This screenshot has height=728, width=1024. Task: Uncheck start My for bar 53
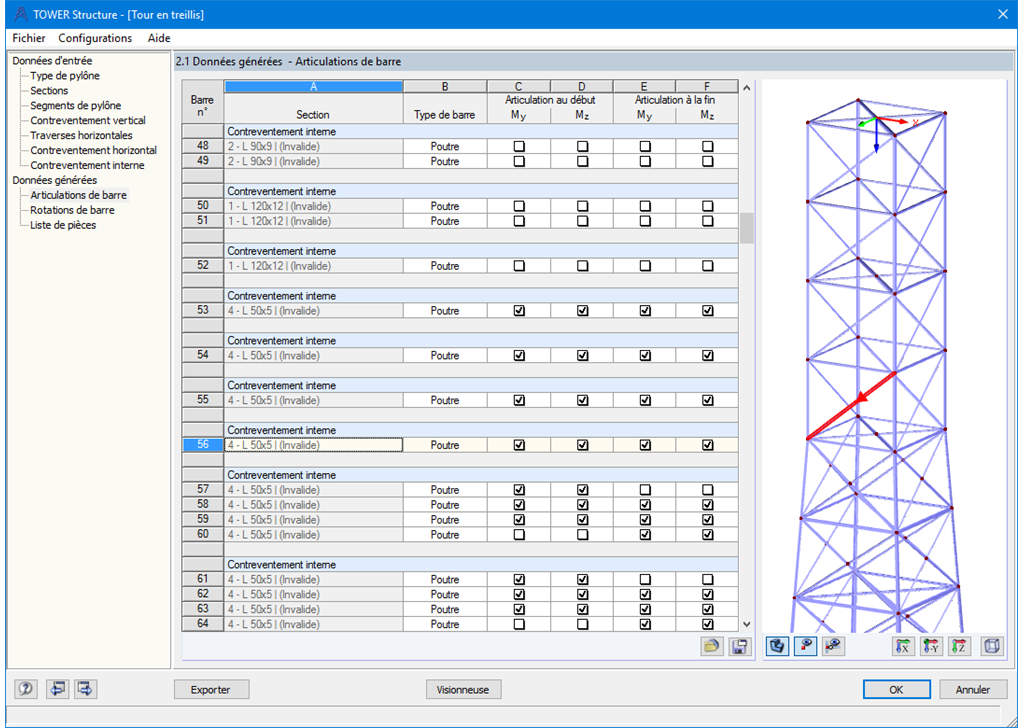tap(519, 311)
